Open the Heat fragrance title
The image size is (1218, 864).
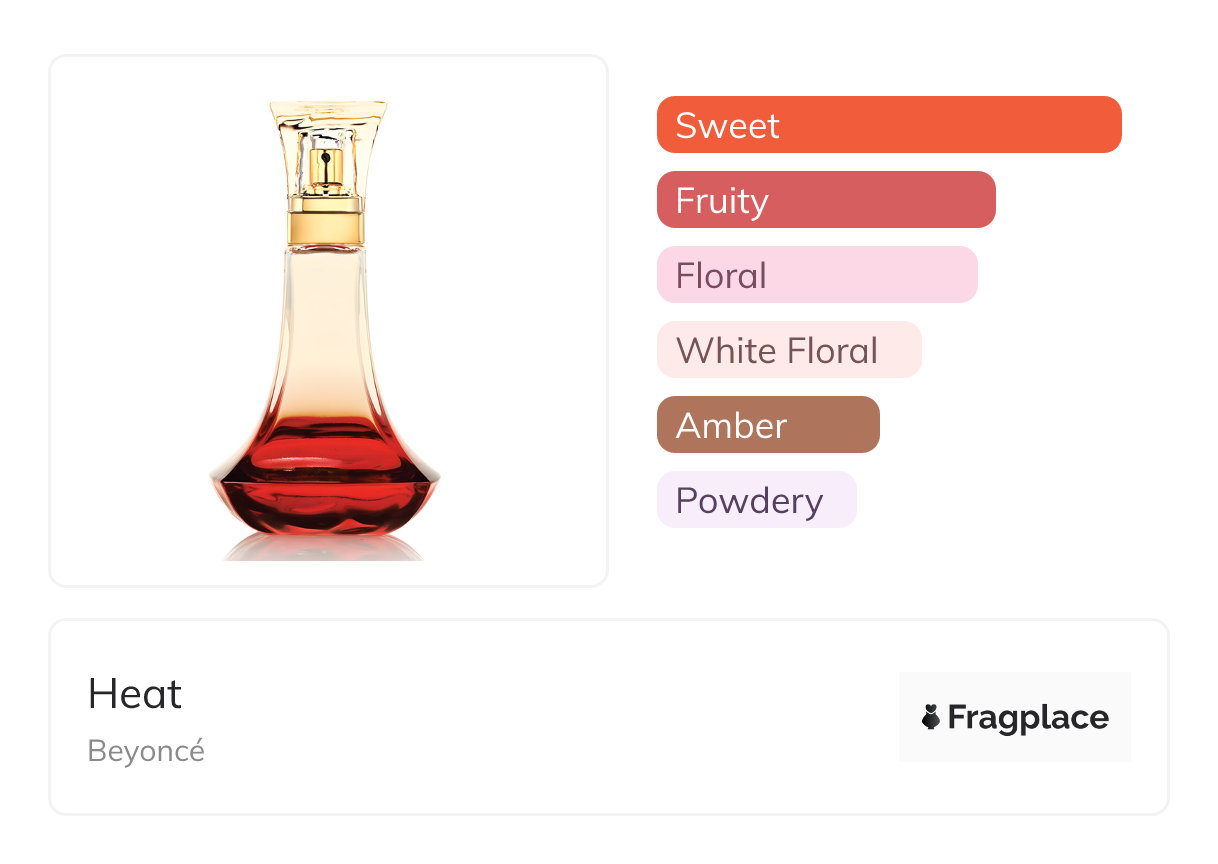tap(135, 694)
